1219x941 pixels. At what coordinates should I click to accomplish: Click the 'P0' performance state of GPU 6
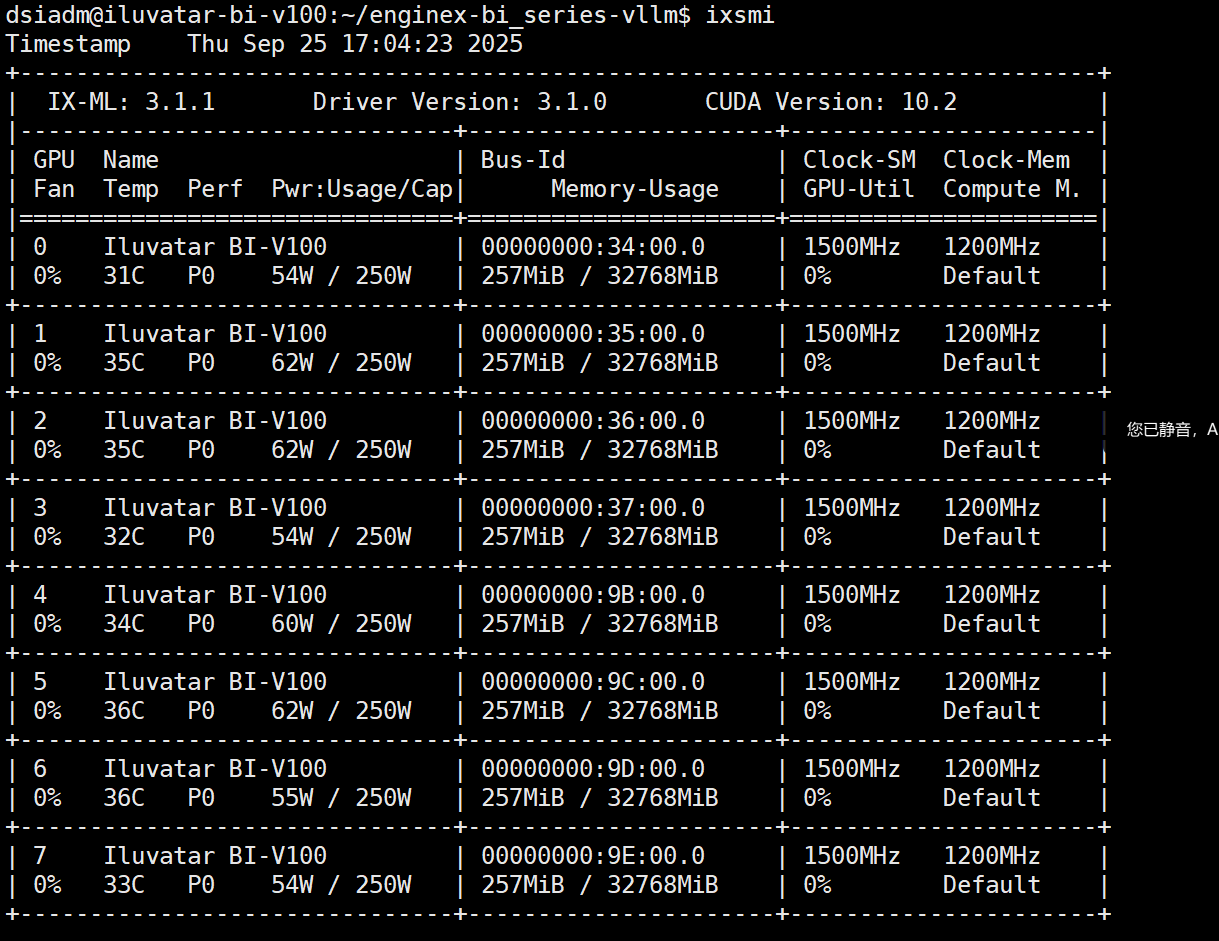click(201, 798)
